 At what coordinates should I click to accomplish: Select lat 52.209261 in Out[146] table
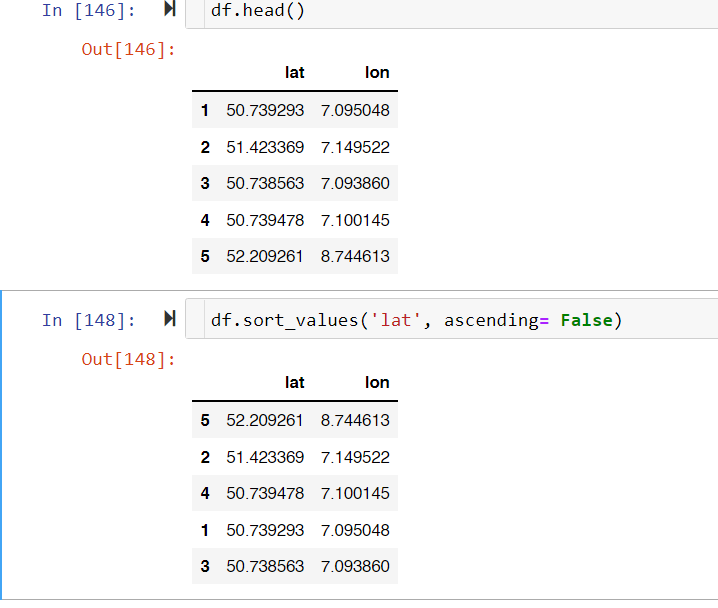265,256
